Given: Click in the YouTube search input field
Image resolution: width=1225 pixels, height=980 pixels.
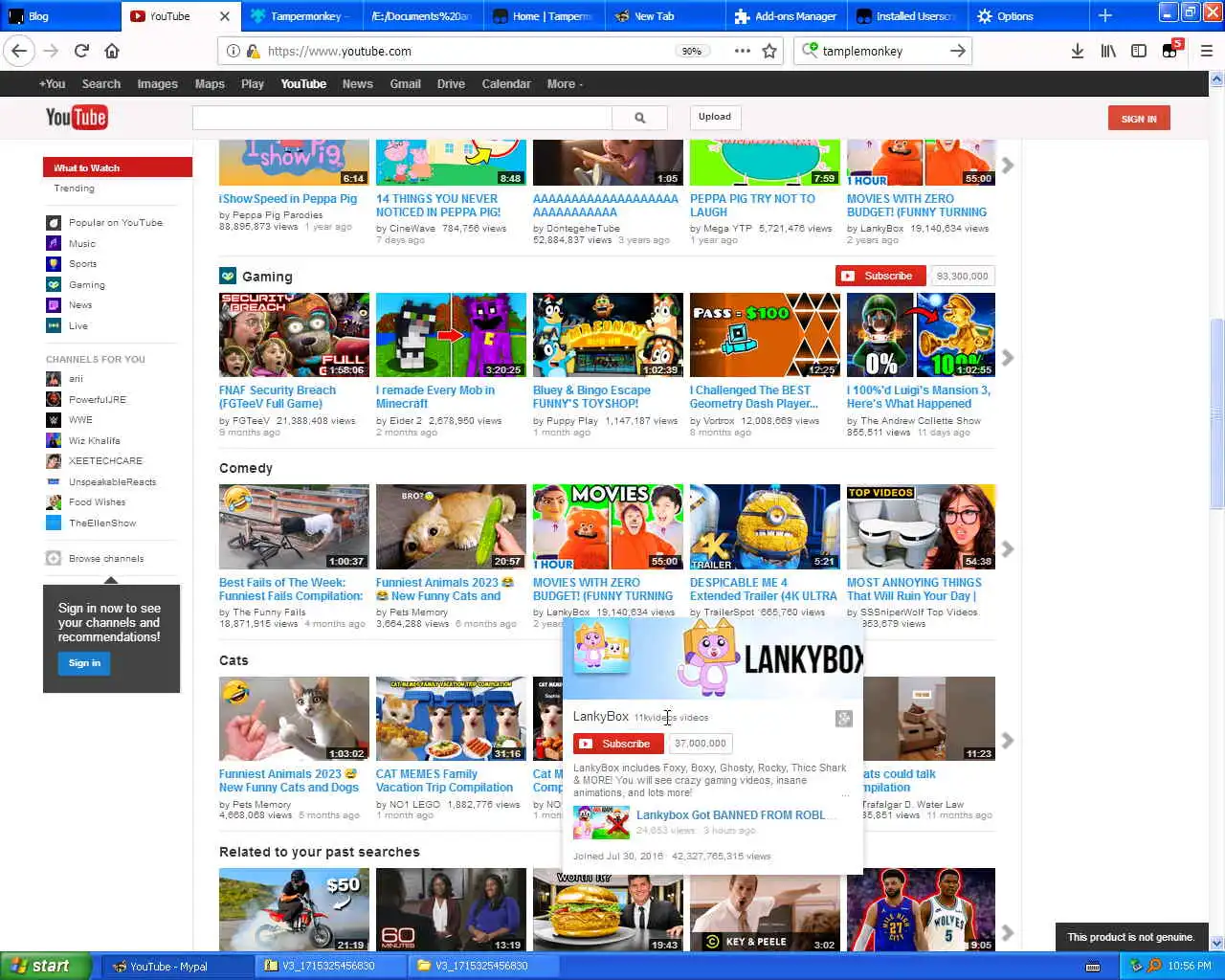Looking at the screenshot, I should pos(402,118).
